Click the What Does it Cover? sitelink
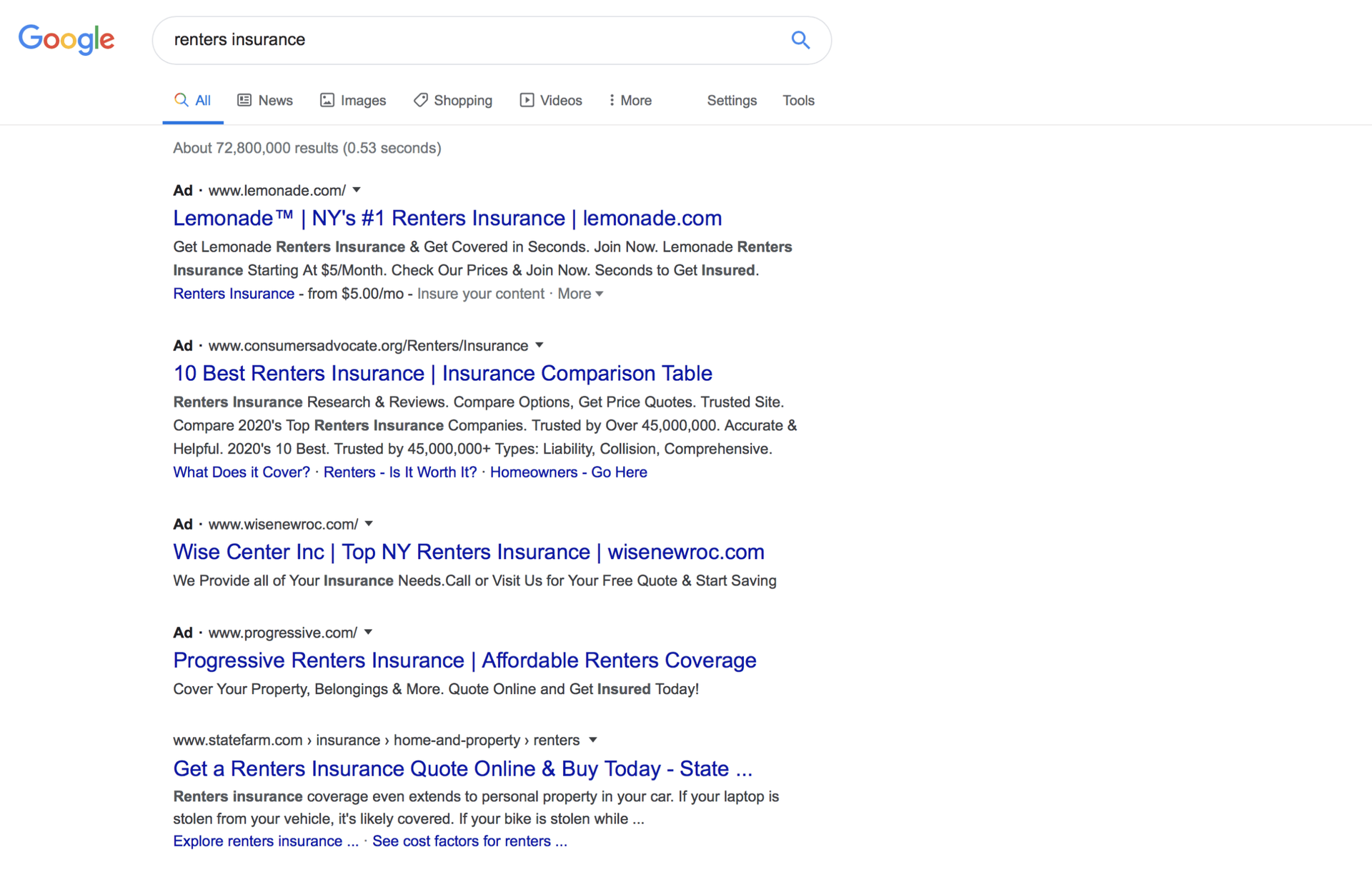This screenshot has width=1372, height=877. pyautogui.click(x=241, y=472)
